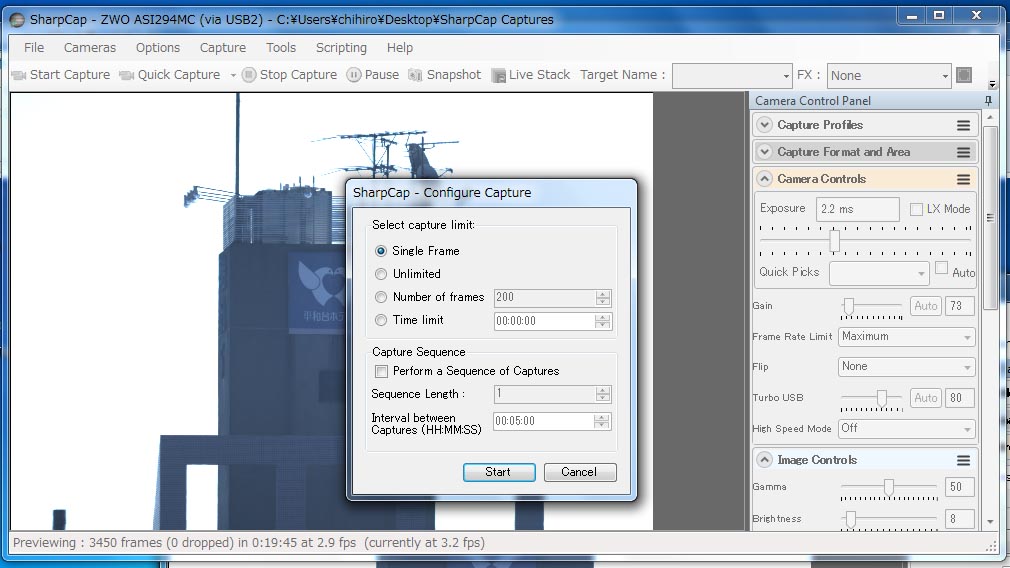Select the Number of frames radio button

[x=381, y=298]
